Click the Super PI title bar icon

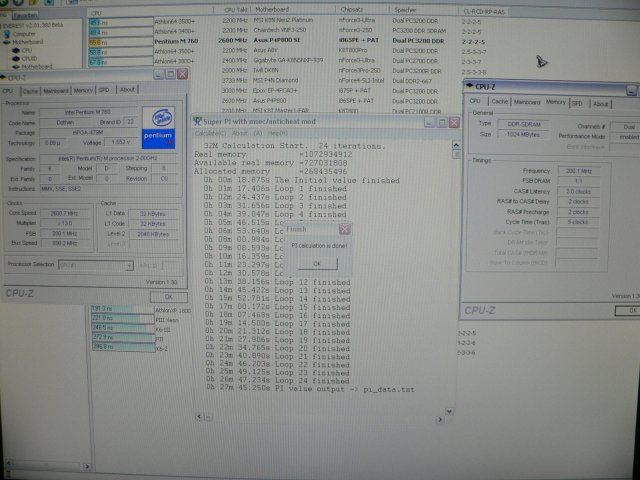click(x=198, y=121)
